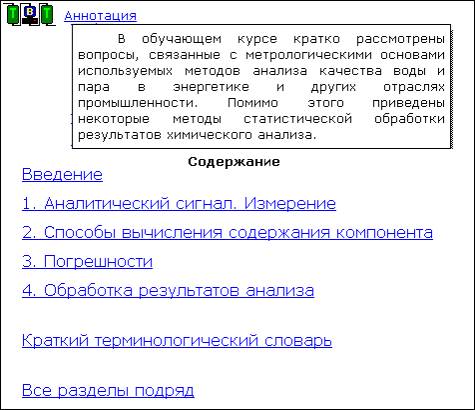This screenshot has width=475, height=410.
Task: Click the word статистической in the tooltip
Action: (298, 119)
